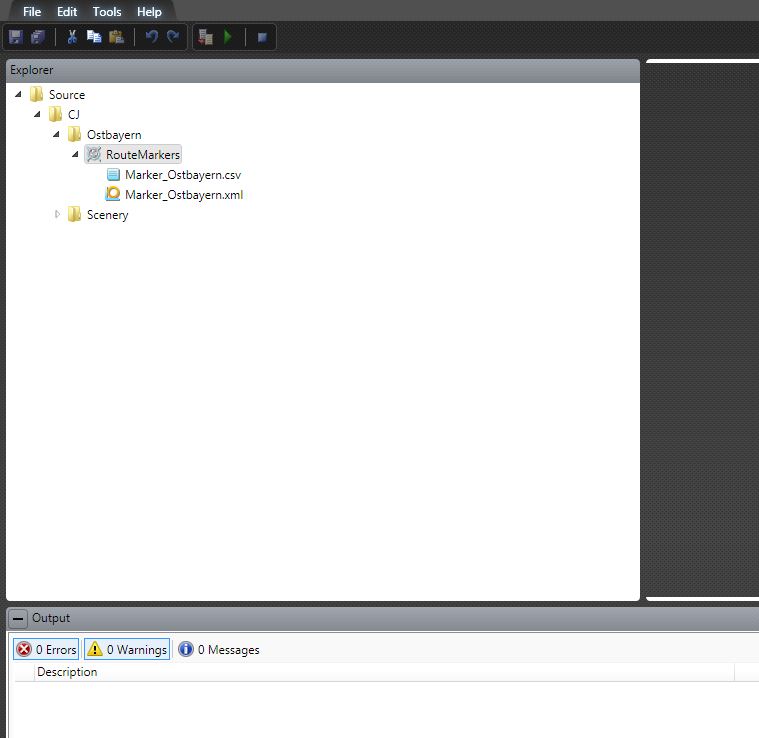Click the RouteMarkers blueprint icon

pyautogui.click(x=94, y=154)
